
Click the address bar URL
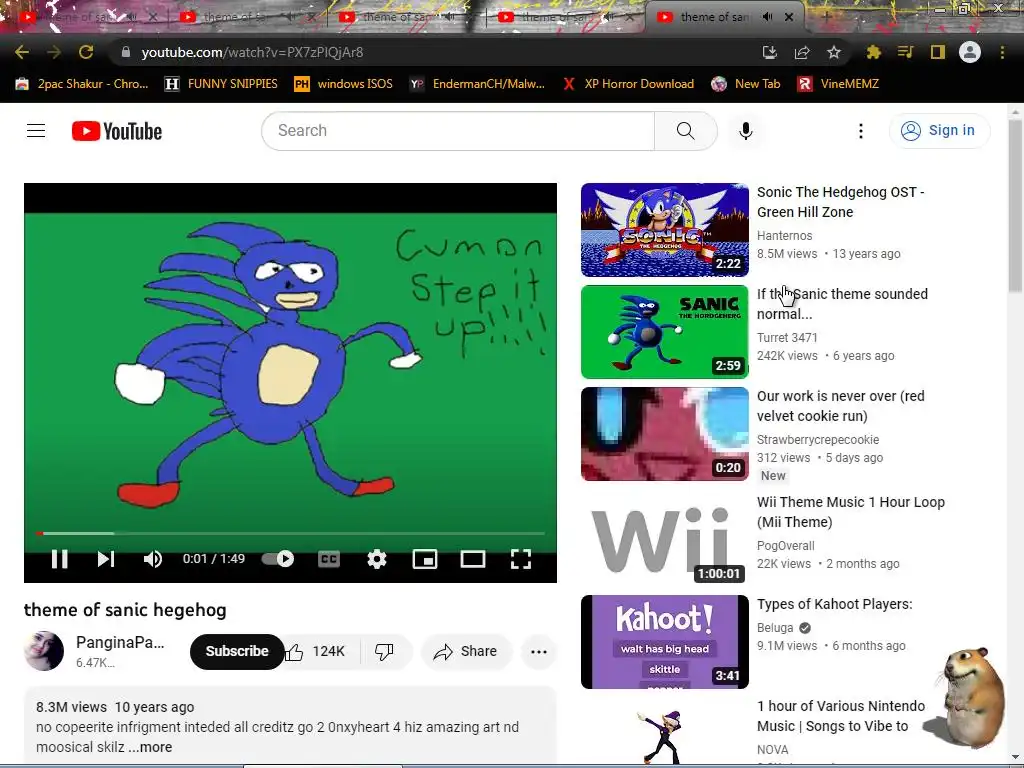coord(252,52)
